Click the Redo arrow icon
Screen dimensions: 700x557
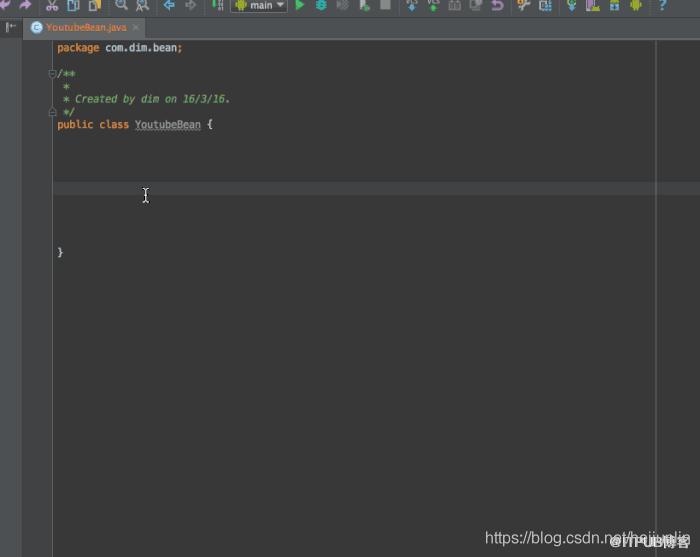[25, 5]
